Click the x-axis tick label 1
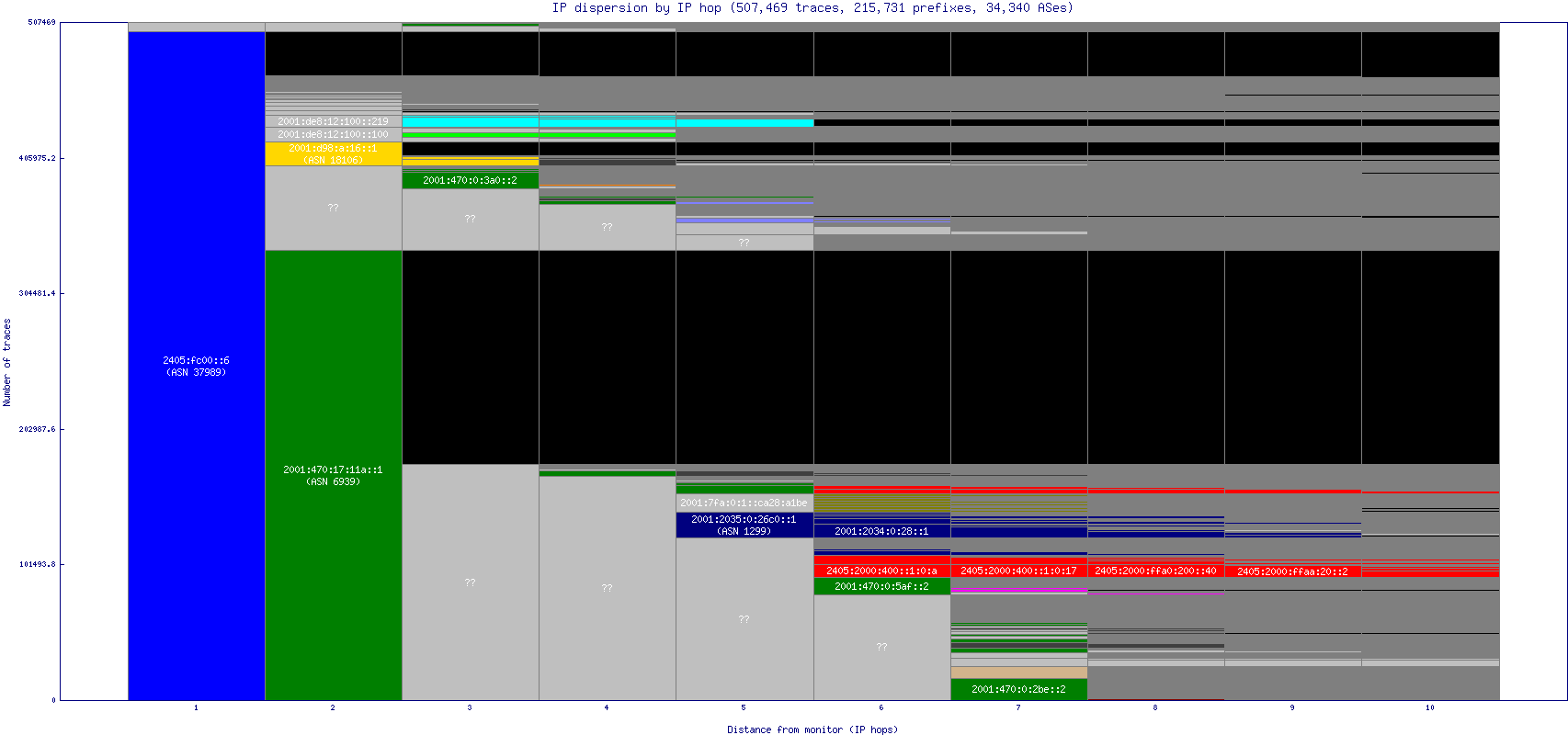This screenshot has height=735, width=1568. (x=196, y=707)
